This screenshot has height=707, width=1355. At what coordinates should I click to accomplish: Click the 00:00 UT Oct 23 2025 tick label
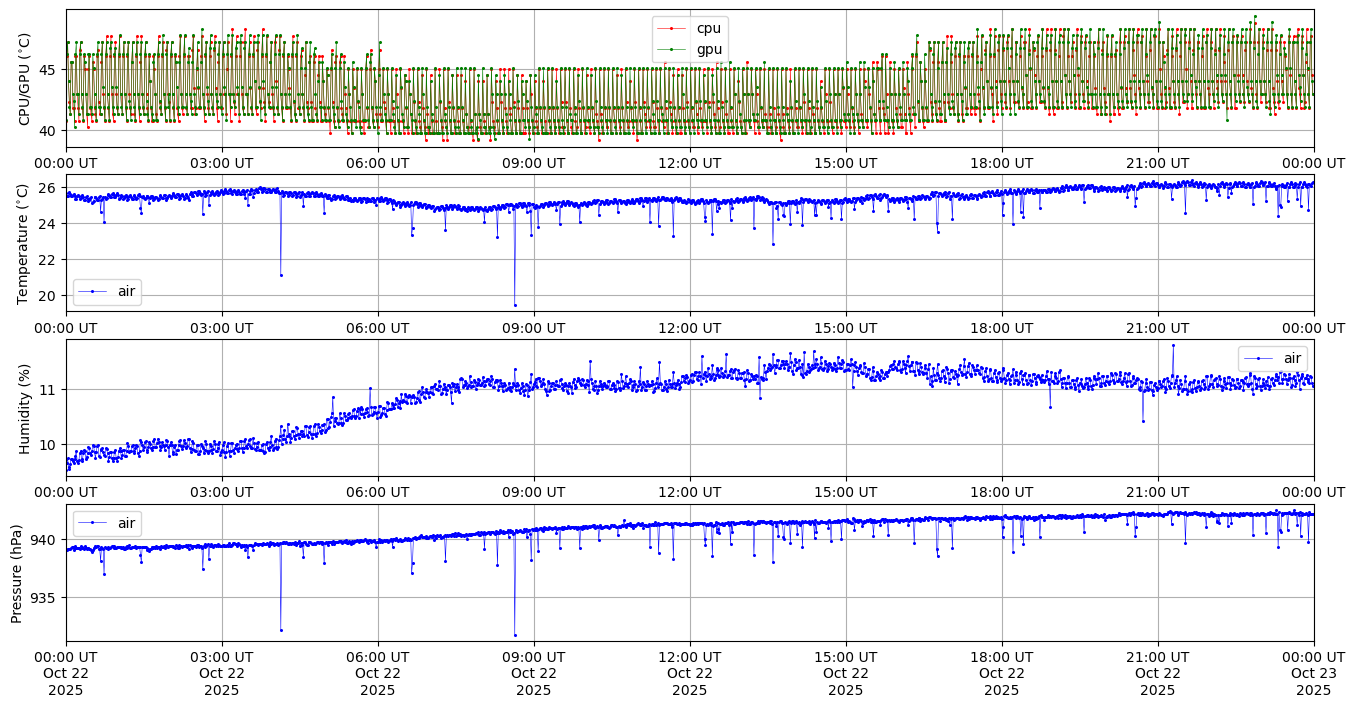pos(1313,674)
